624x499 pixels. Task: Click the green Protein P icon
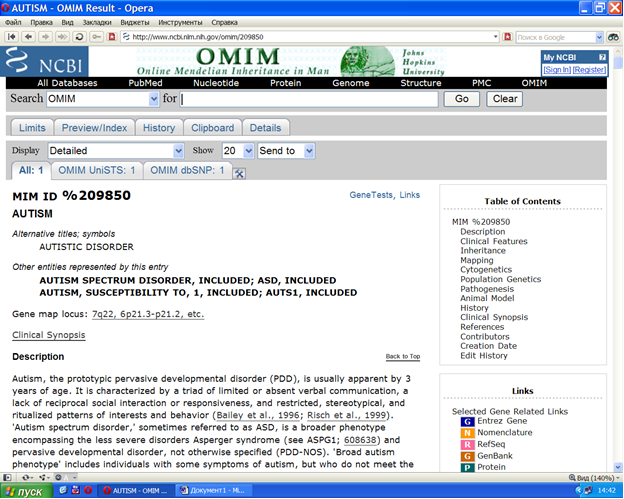point(467,467)
